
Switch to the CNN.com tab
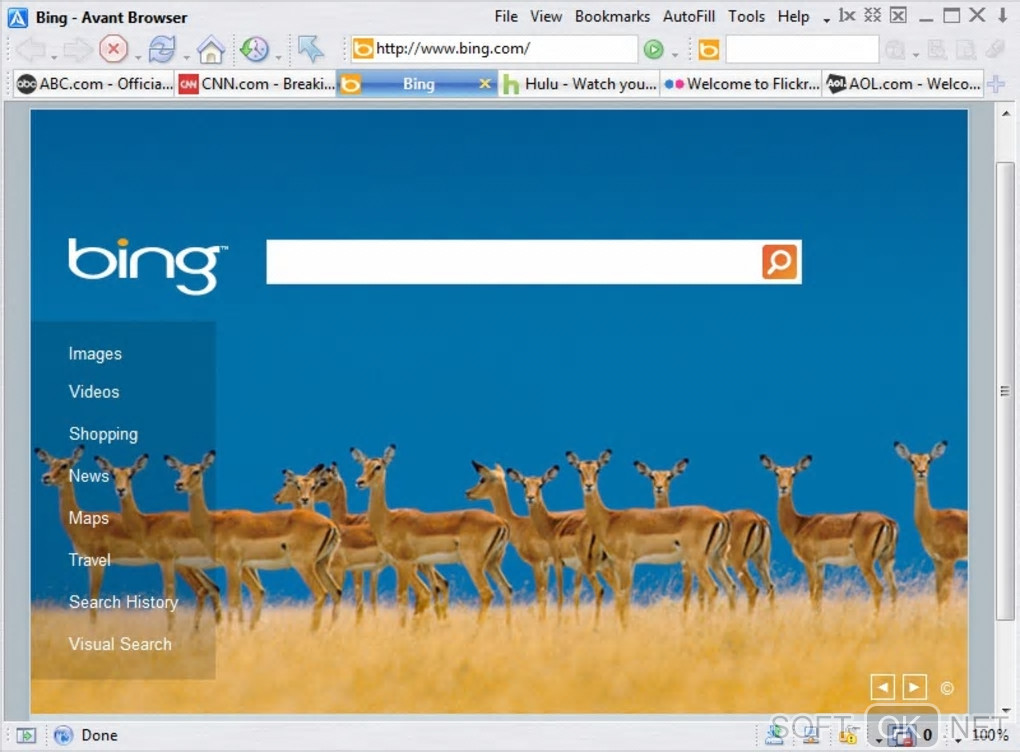point(256,84)
